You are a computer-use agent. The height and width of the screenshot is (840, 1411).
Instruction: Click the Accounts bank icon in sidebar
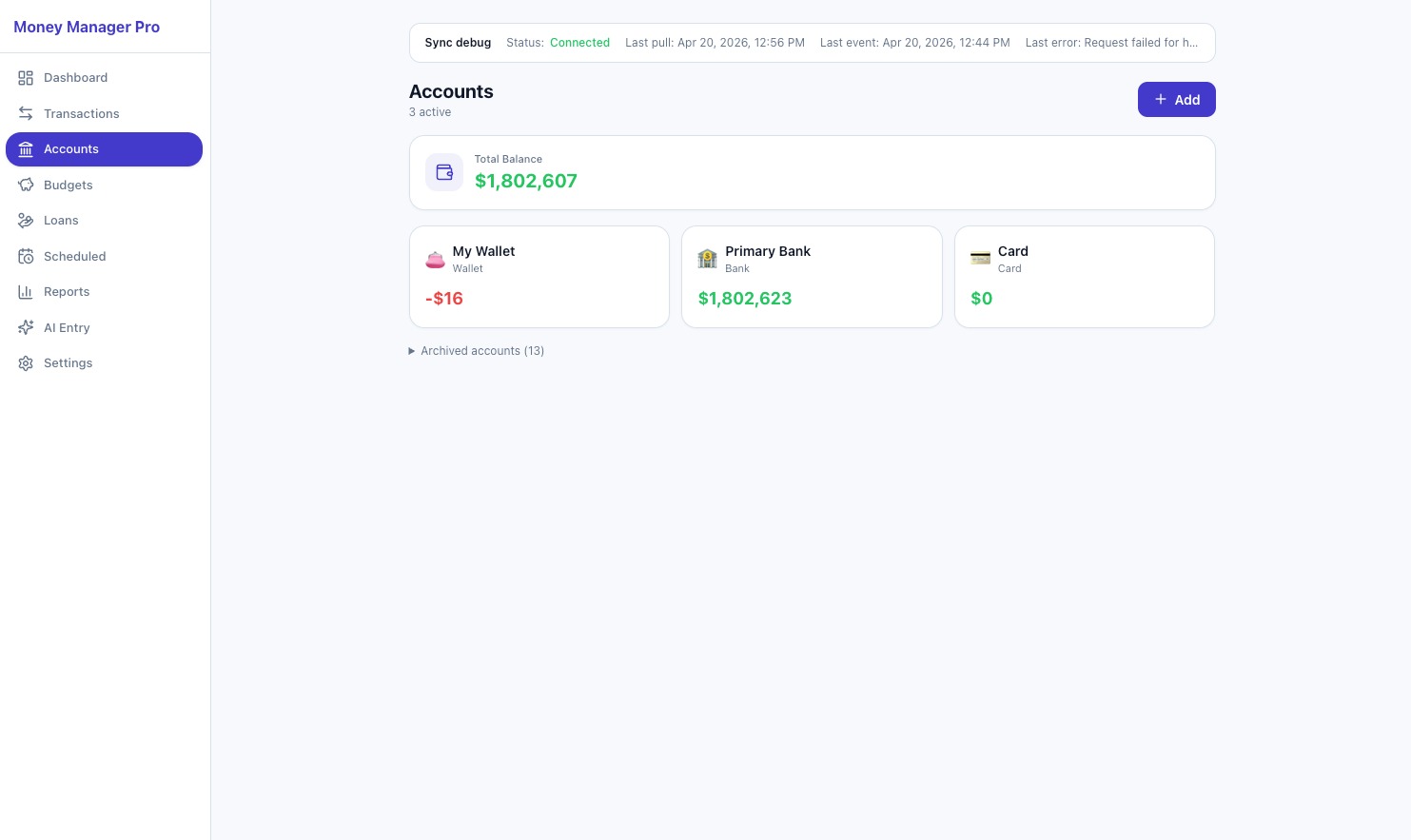26,149
